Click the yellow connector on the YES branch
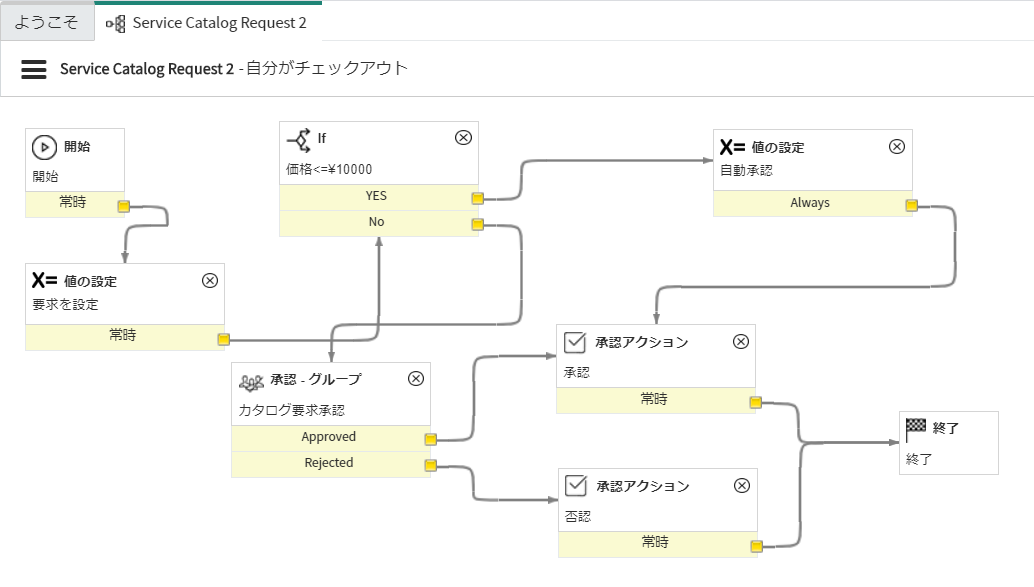This screenshot has width=1034, height=587. tap(477, 197)
